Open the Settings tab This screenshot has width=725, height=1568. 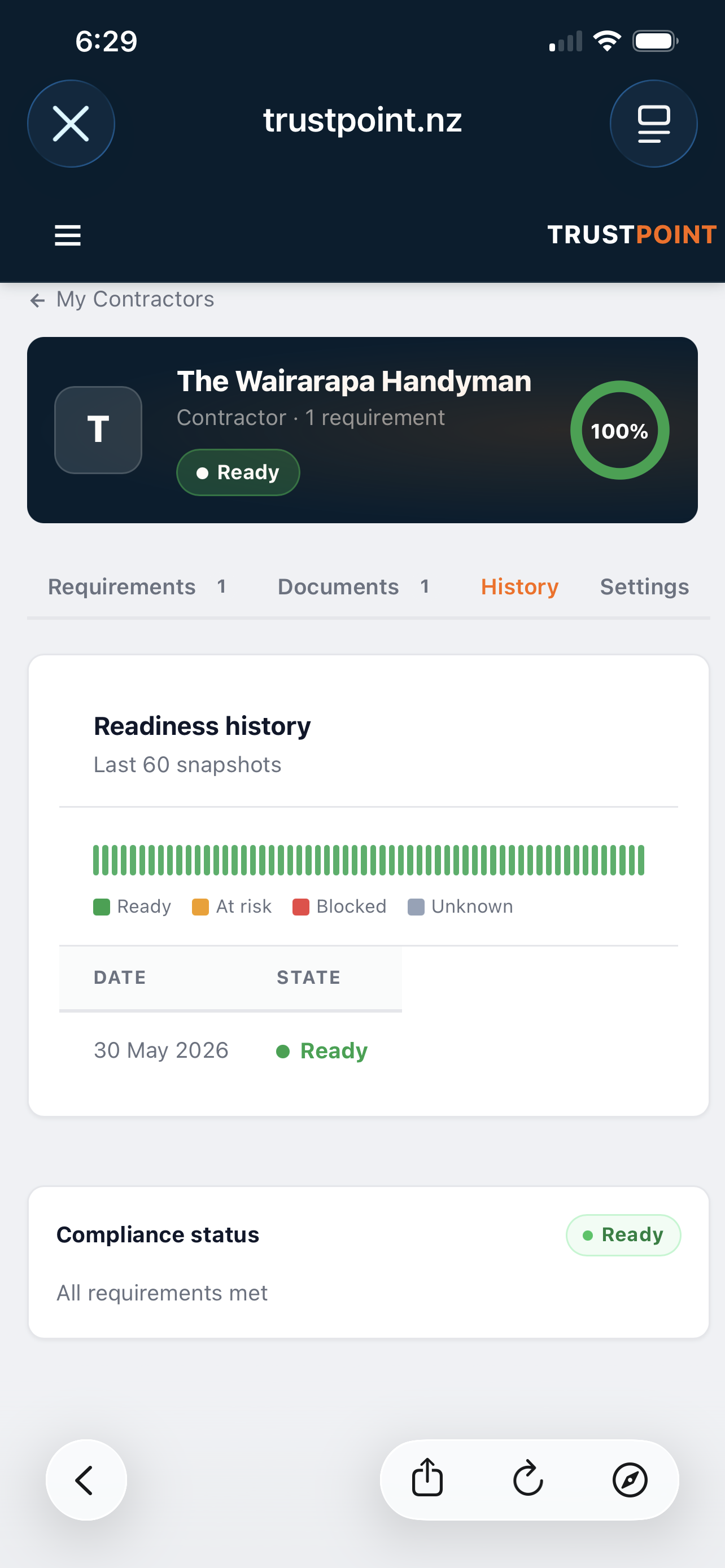tap(645, 587)
